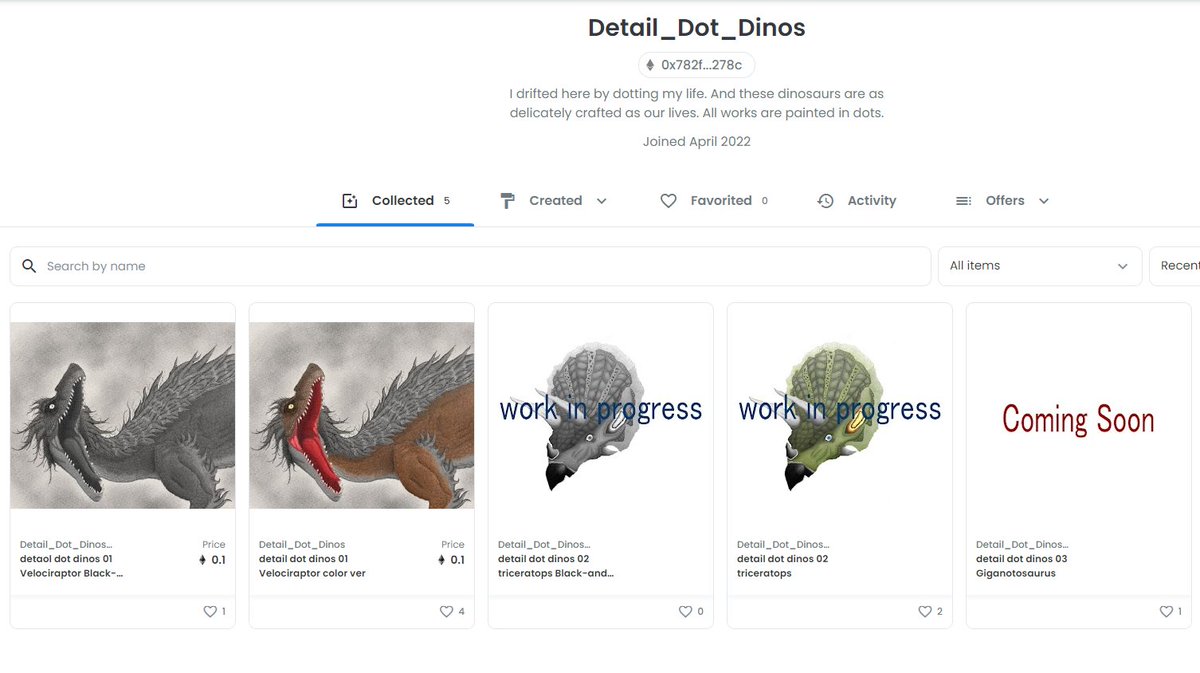This screenshot has width=1200, height=673.
Task: Click 'detail dot dinos 03' title text
Action: [x=1022, y=559]
